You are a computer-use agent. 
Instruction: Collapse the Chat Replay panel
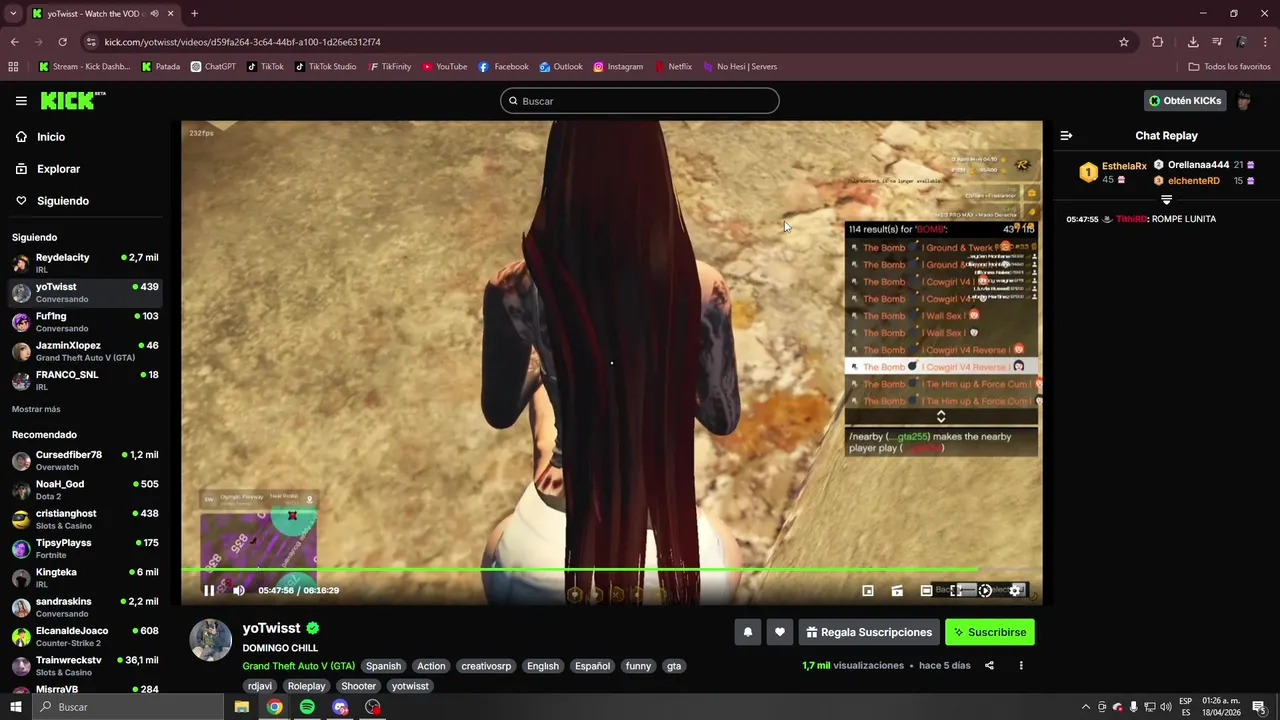1066,136
